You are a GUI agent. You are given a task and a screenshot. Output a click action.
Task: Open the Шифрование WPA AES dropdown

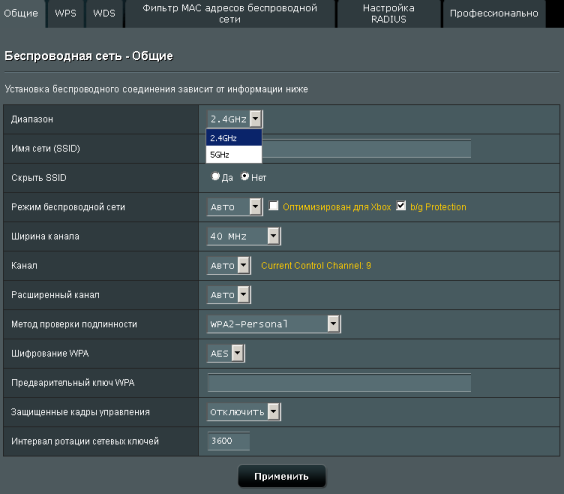(x=226, y=353)
